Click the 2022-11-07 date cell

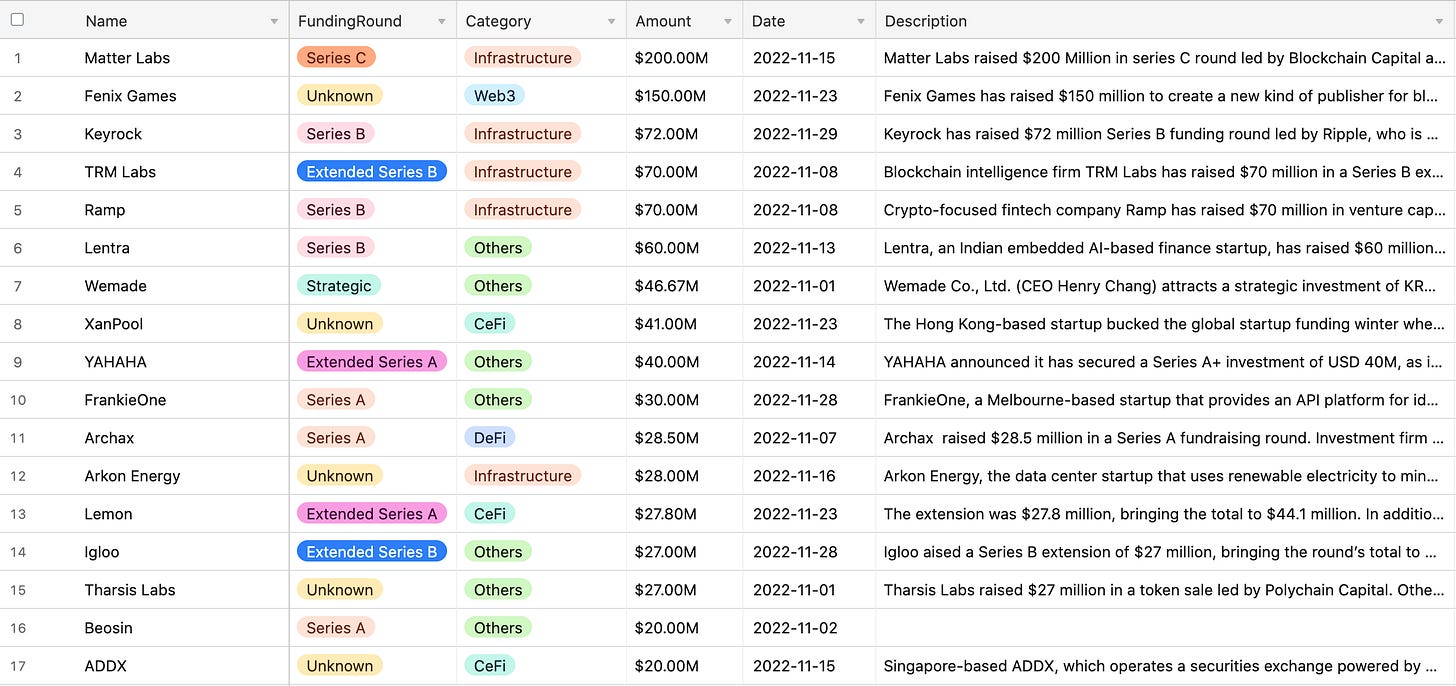click(x=809, y=438)
